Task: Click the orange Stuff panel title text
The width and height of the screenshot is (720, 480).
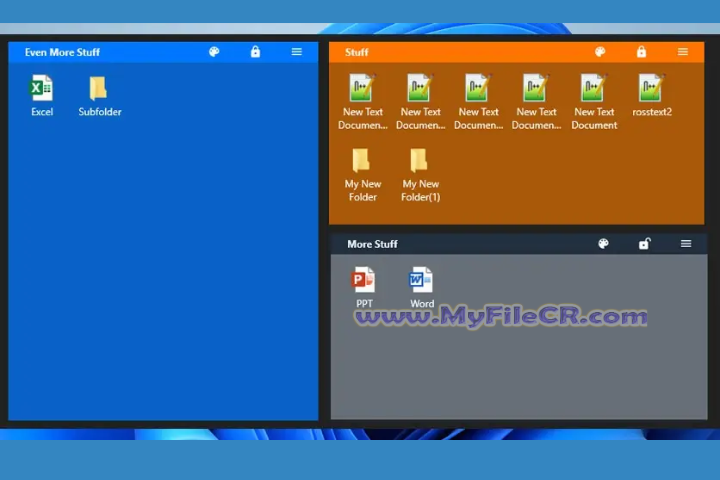Action: click(357, 52)
